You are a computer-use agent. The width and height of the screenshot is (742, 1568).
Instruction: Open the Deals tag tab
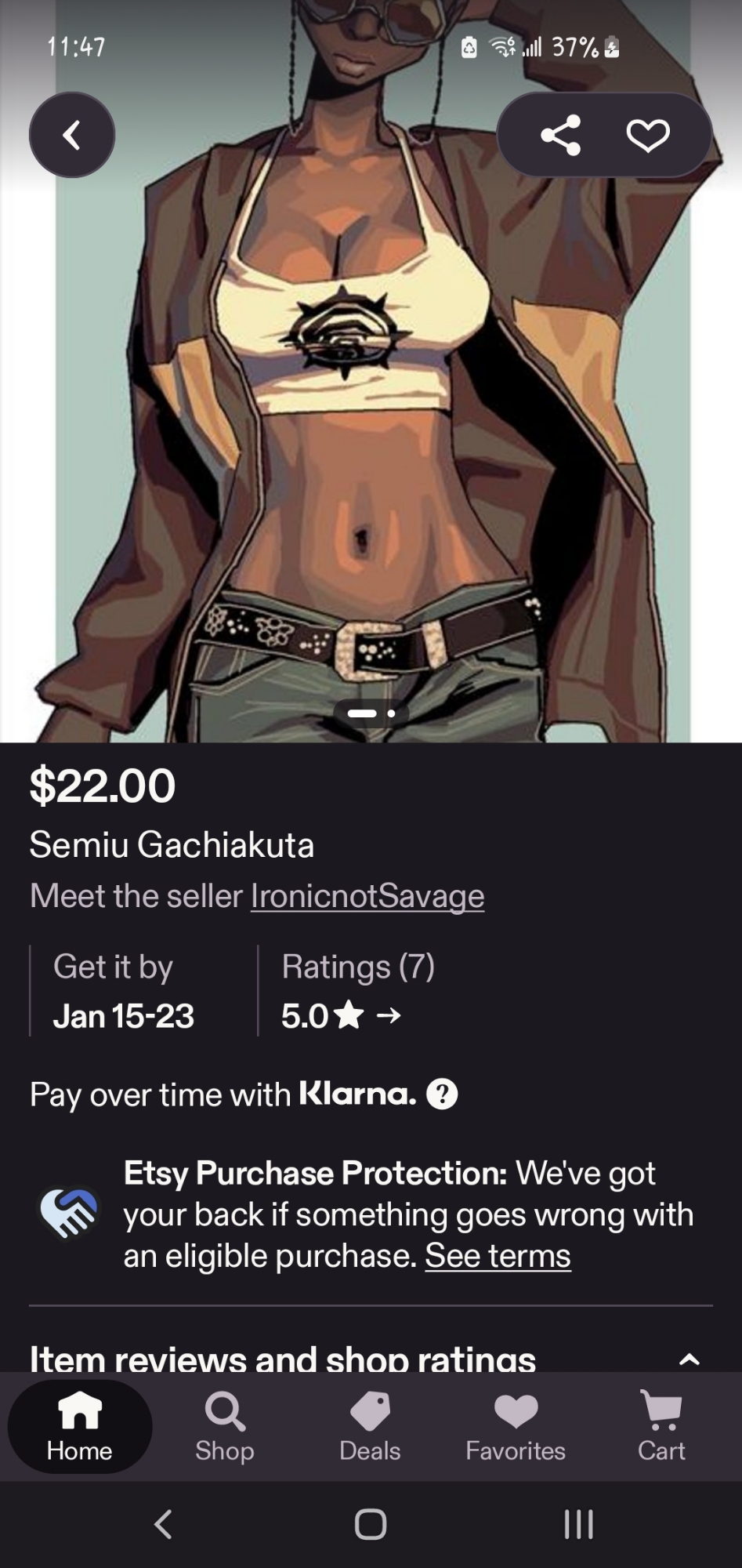coord(370,1426)
